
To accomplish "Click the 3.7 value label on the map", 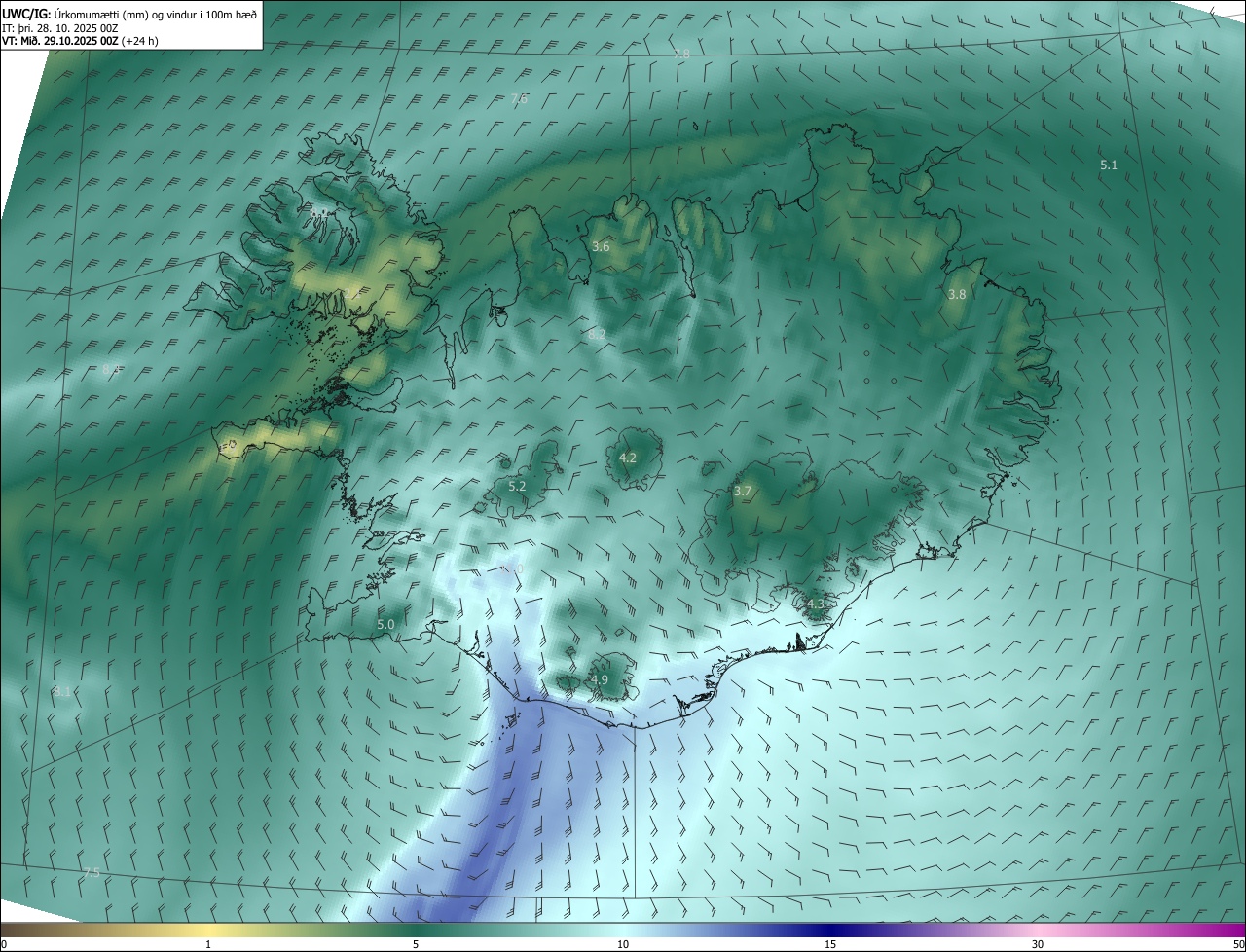I will [x=743, y=492].
